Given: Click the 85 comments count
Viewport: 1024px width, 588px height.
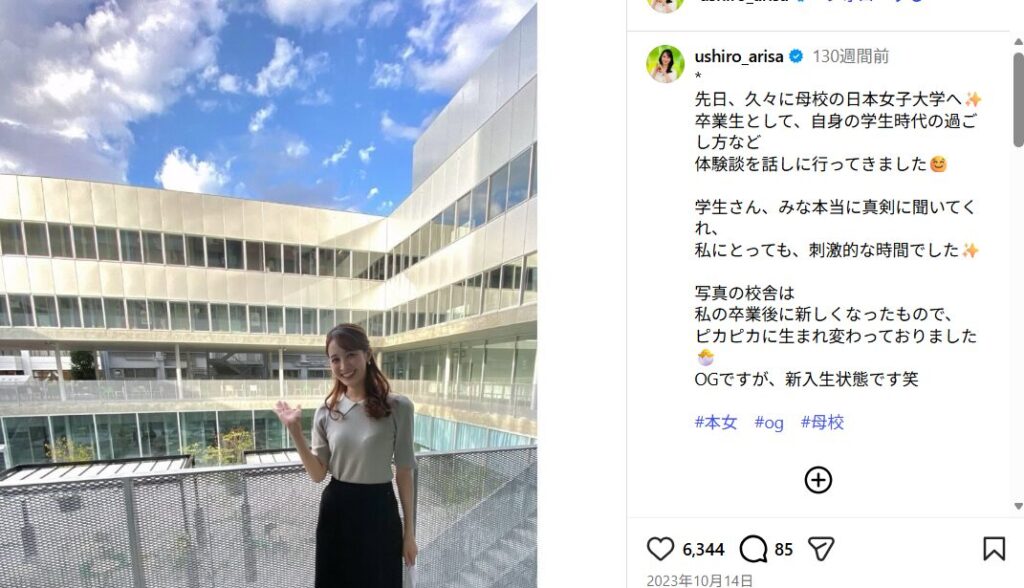Looking at the screenshot, I should click(x=784, y=549).
